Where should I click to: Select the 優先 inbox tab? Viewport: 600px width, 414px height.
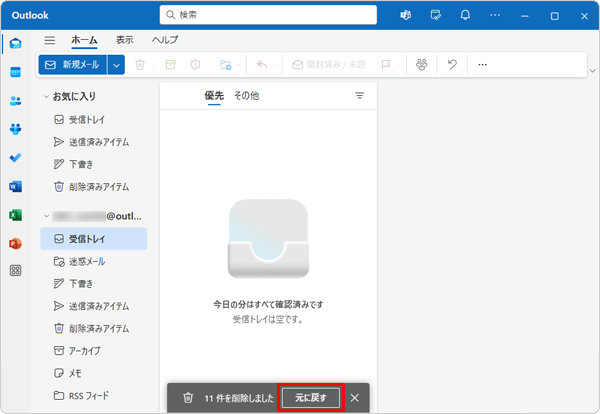click(214, 96)
